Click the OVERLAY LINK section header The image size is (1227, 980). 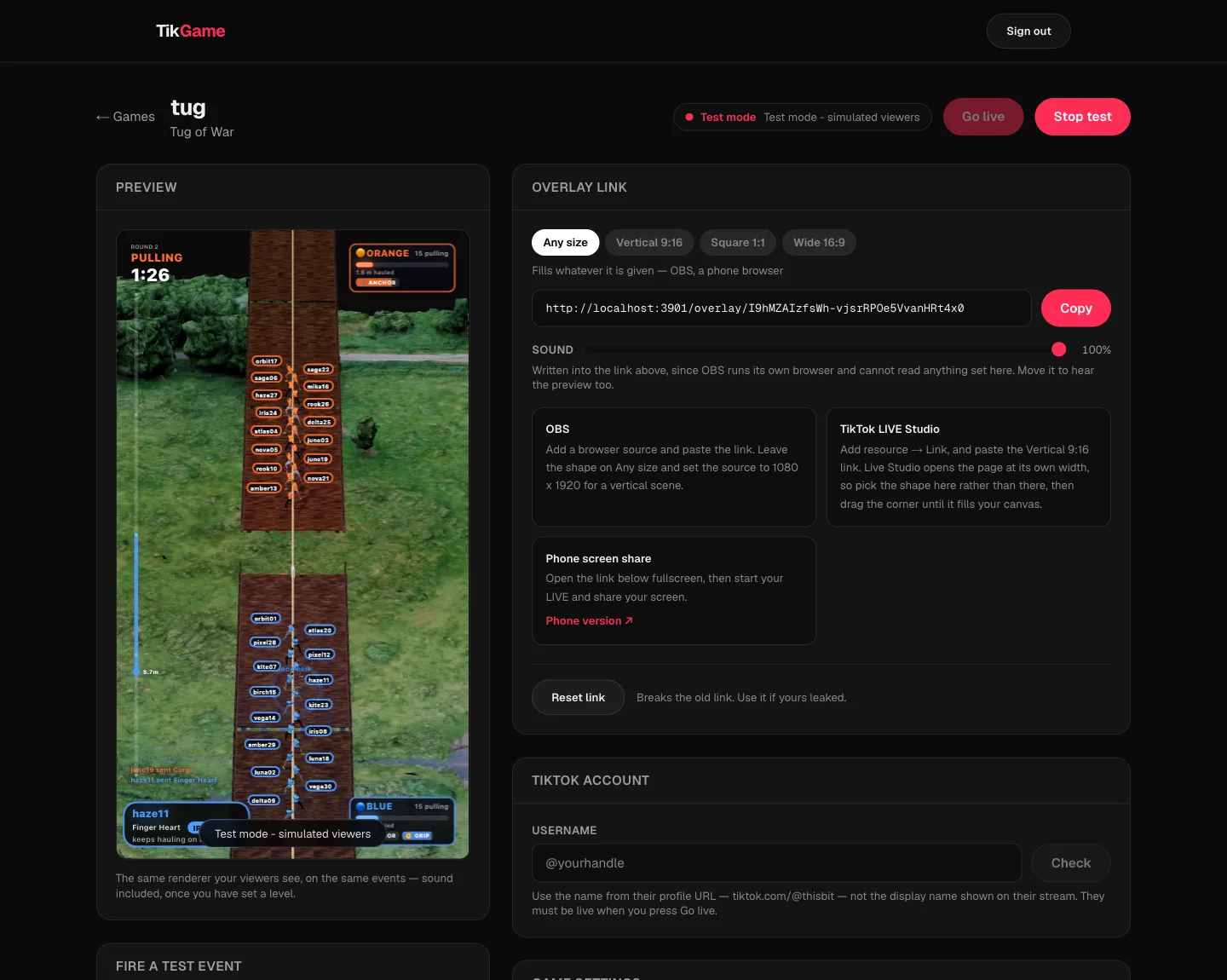click(x=579, y=187)
